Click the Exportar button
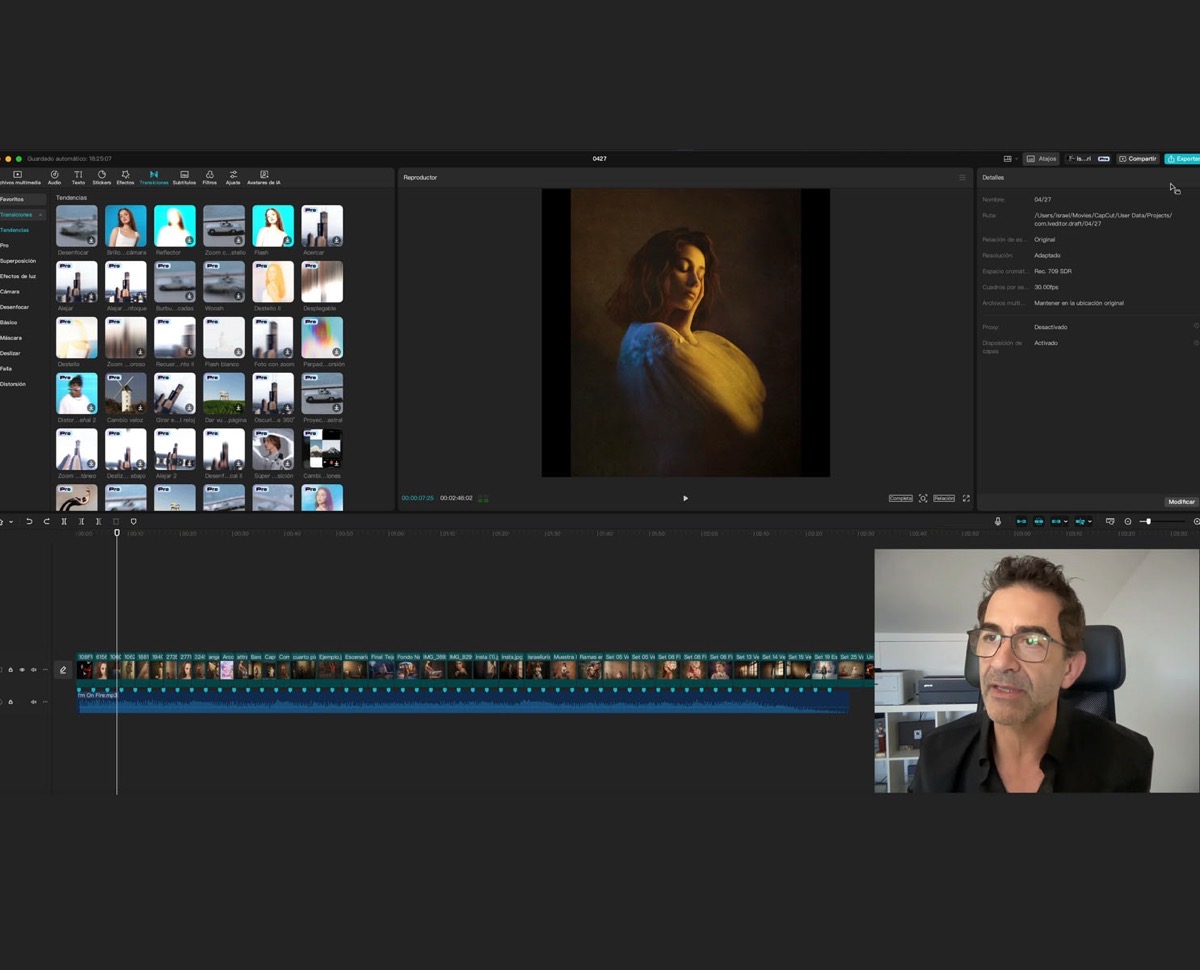This screenshot has width=1200, height=970. click(1183, 159)
